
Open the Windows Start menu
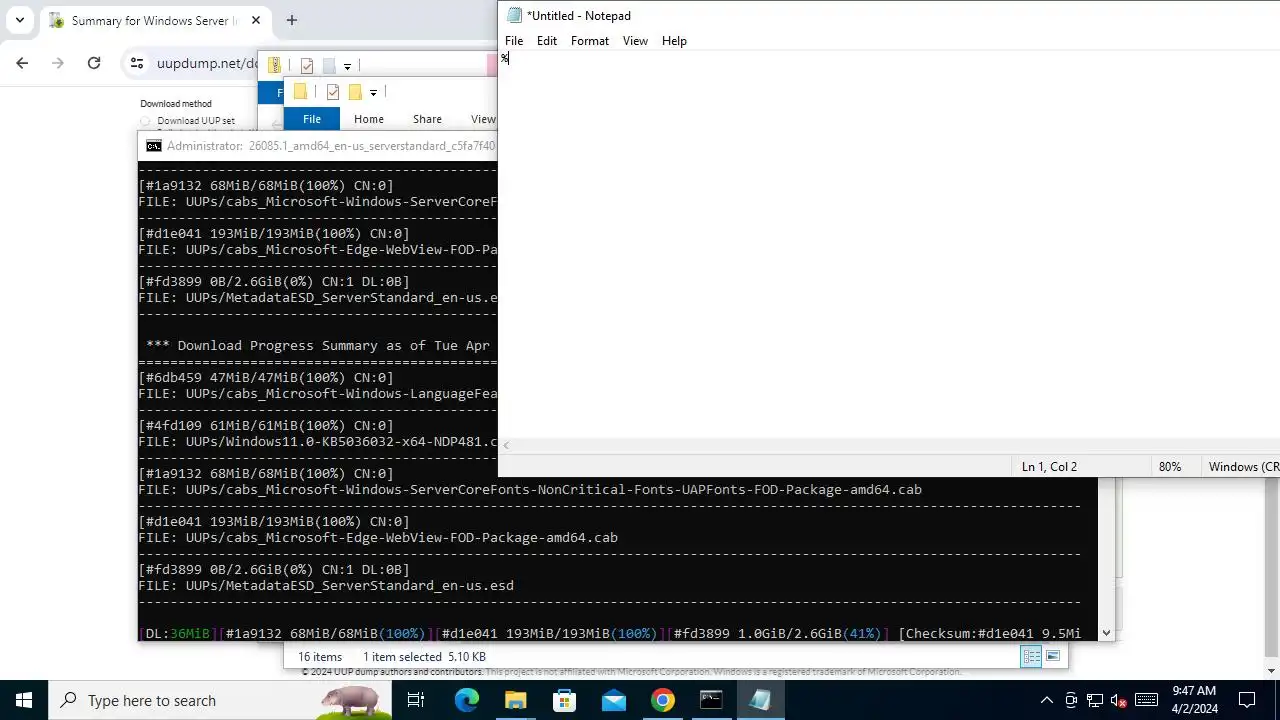[x=24, y=700]
